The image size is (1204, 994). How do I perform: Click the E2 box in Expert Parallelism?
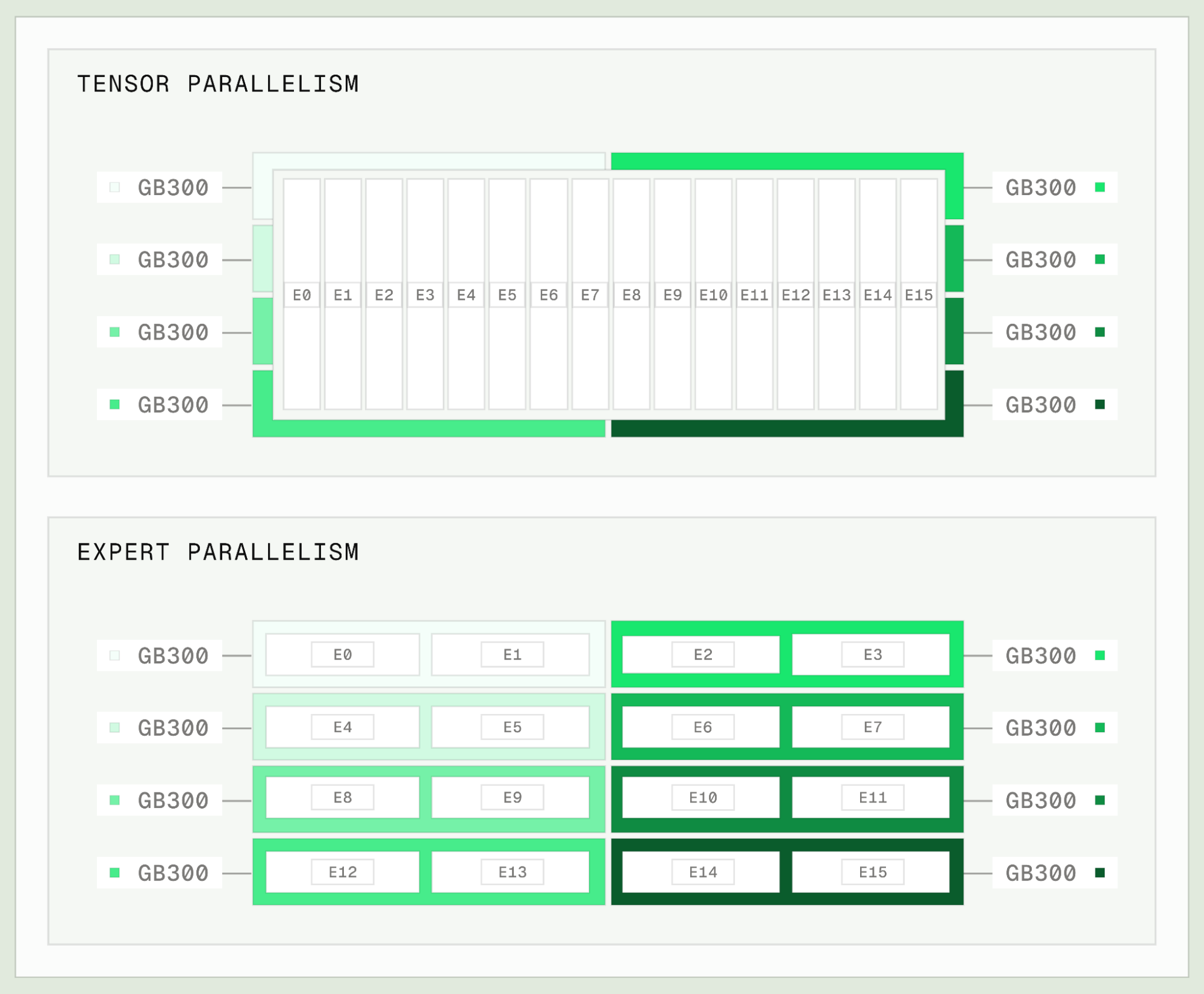click(x=701, y=654)
